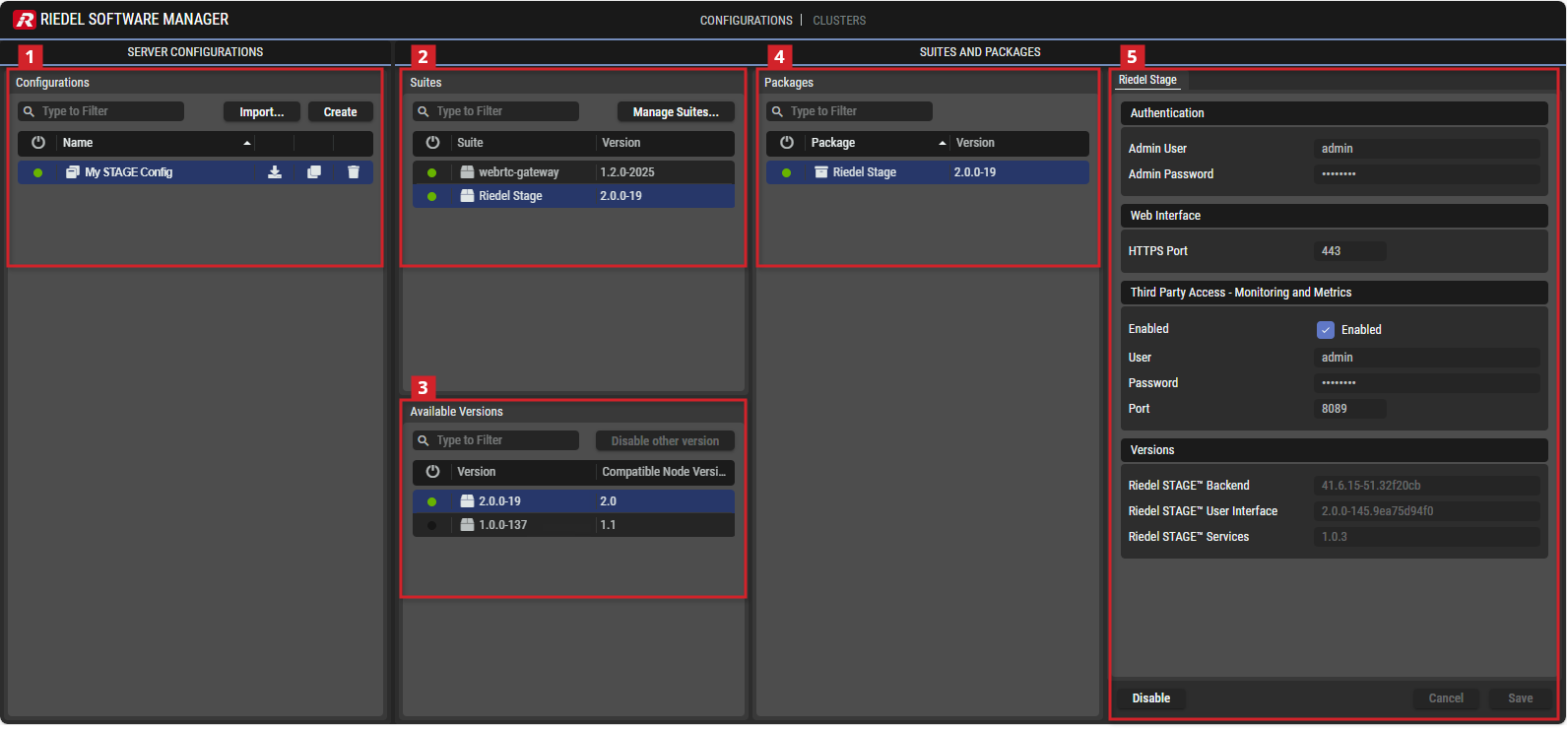Delete My STAGE Config
The image size is (1568, 729).
click(354, 172)
